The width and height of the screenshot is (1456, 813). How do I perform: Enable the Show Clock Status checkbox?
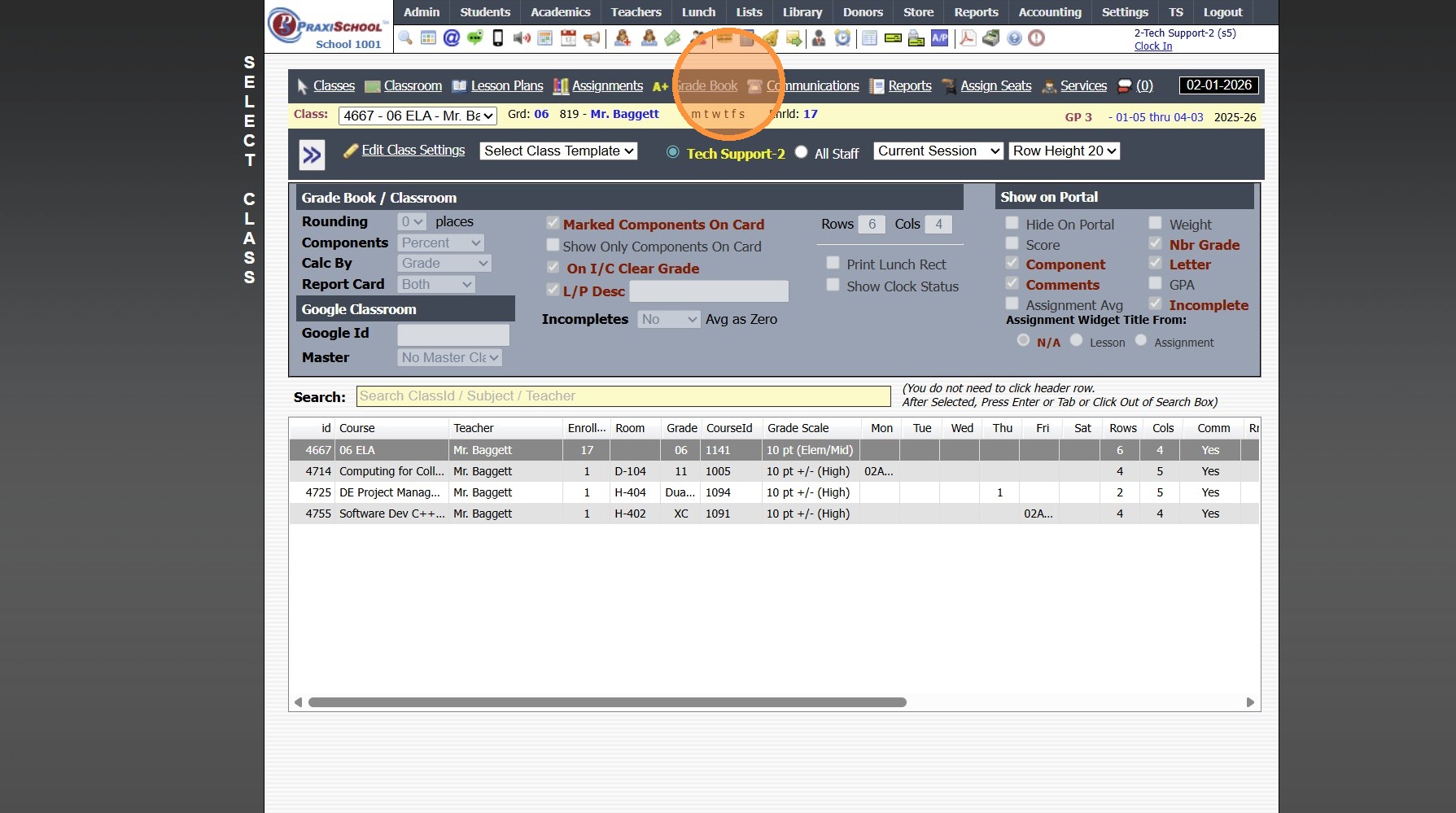(833, 285)
